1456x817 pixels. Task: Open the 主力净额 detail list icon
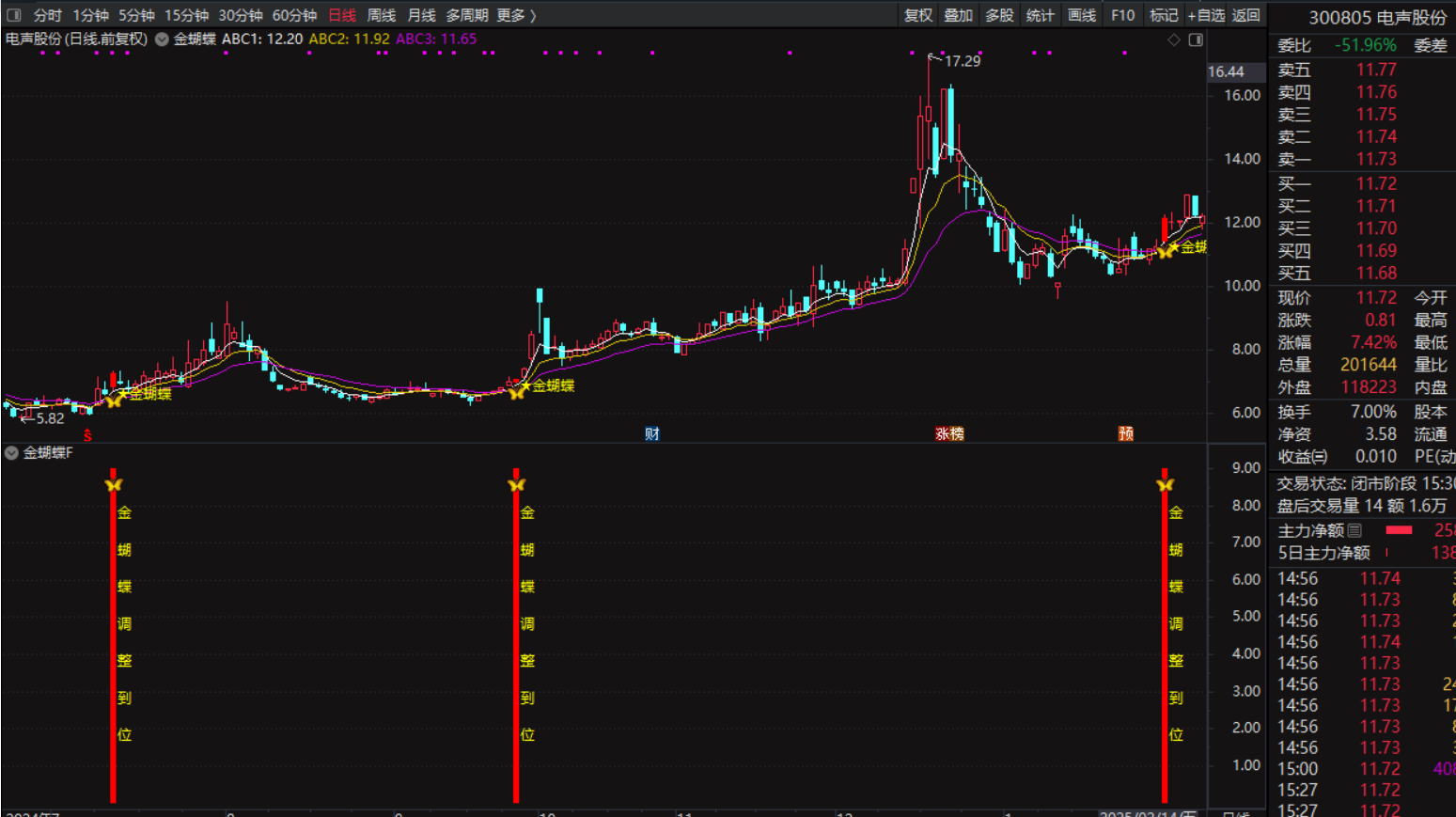tap(1354, 530)
